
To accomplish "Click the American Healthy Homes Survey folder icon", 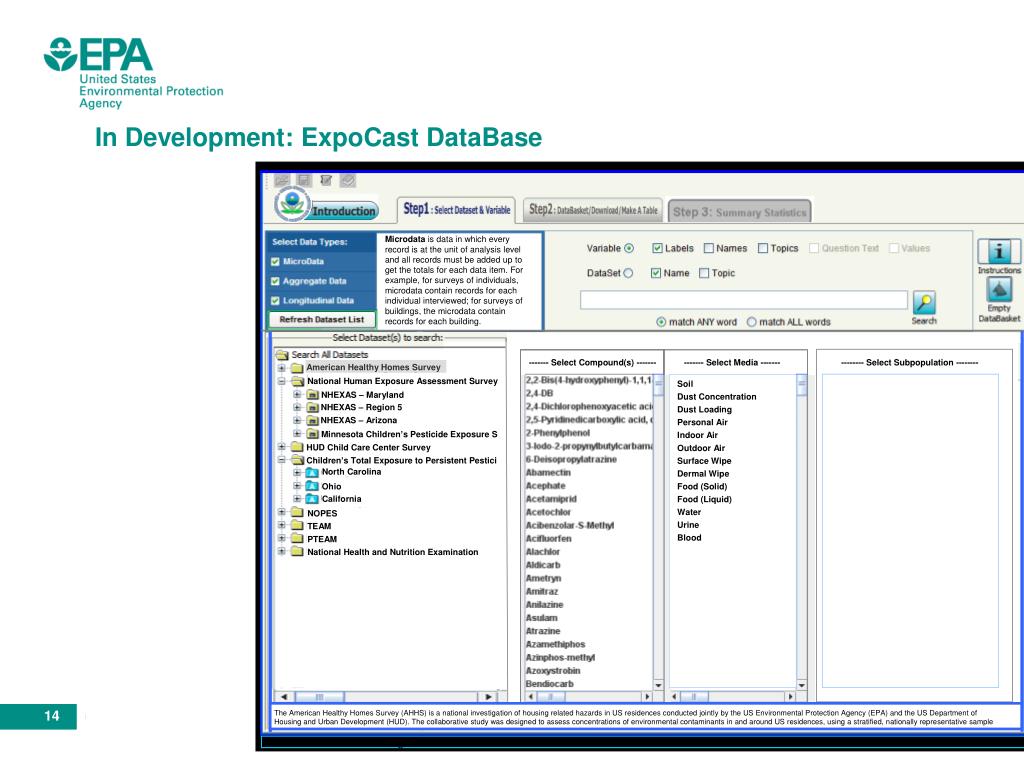I will [297, 368].
